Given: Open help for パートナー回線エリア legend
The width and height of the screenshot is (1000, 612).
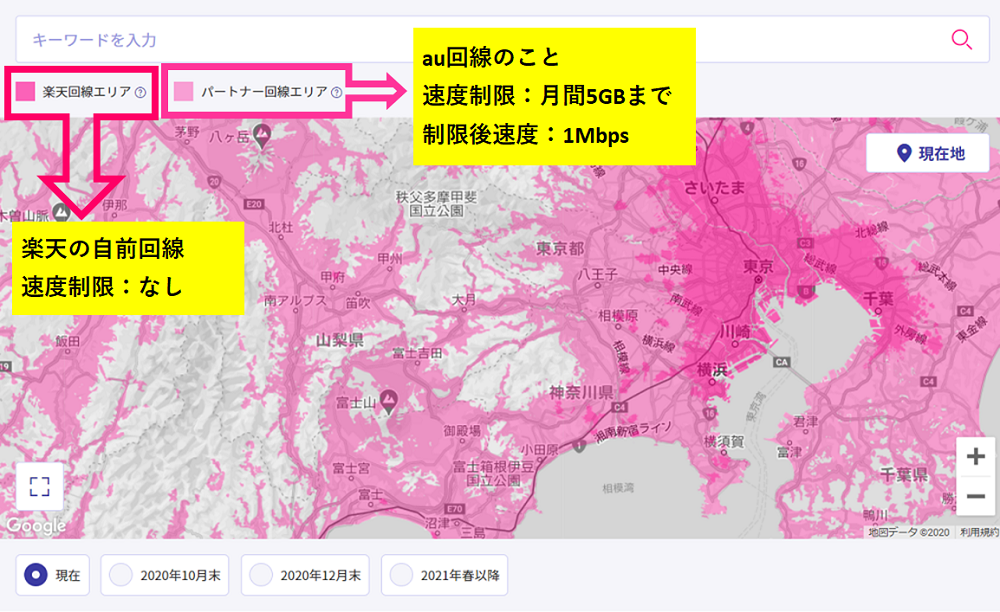Looking at the screenshot, I should tap(336, 92).
